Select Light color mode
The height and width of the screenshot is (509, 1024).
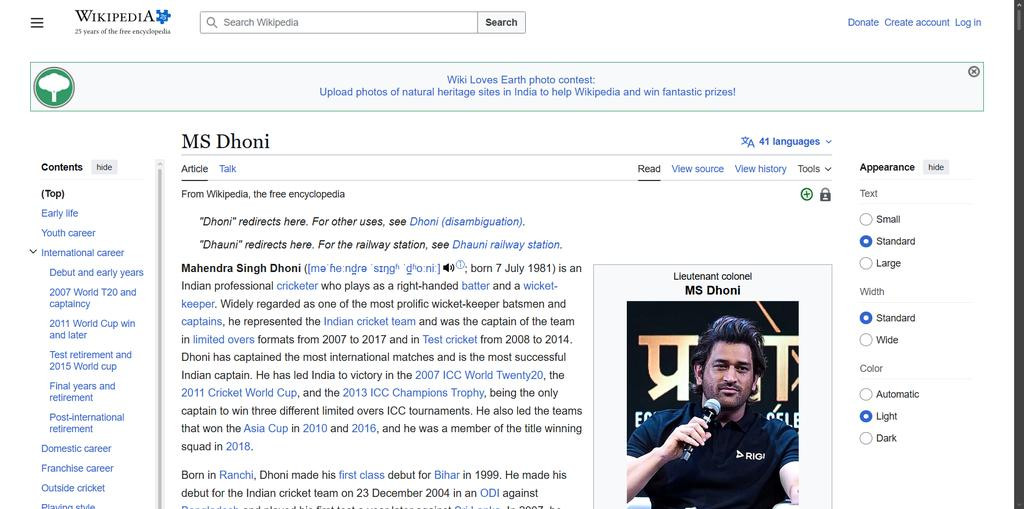(866, 416)
